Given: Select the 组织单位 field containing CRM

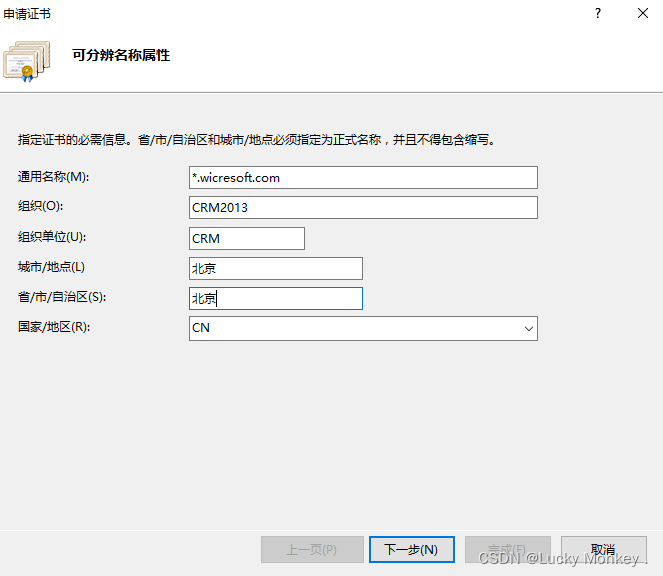Looking at the screenshot, I should pyautogui.click(x=247, y=239).
